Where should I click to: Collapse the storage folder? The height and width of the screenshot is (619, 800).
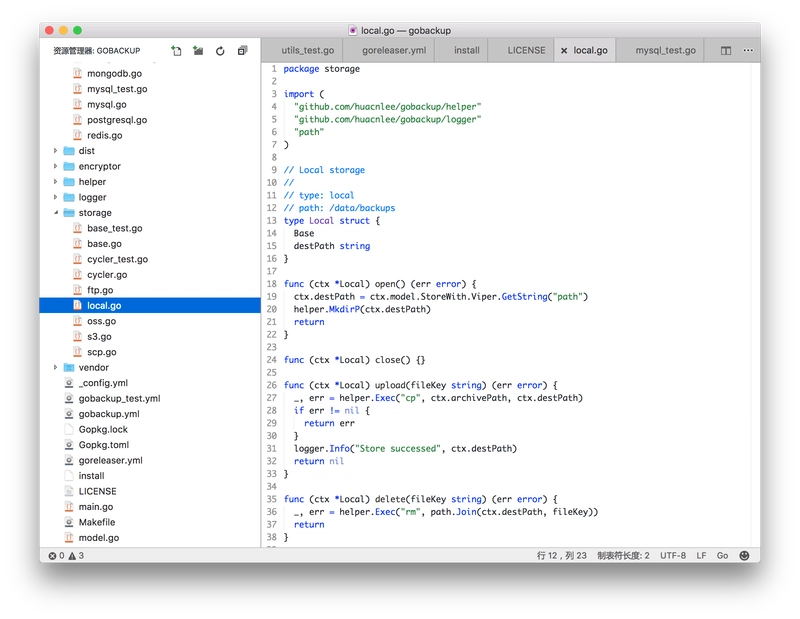55,213
